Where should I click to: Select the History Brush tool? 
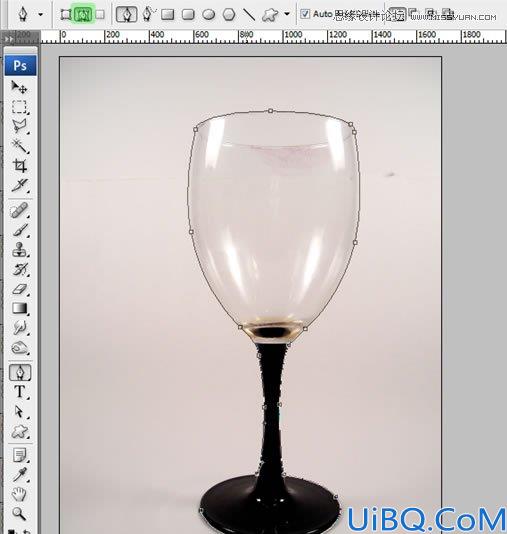click(19, 269)
